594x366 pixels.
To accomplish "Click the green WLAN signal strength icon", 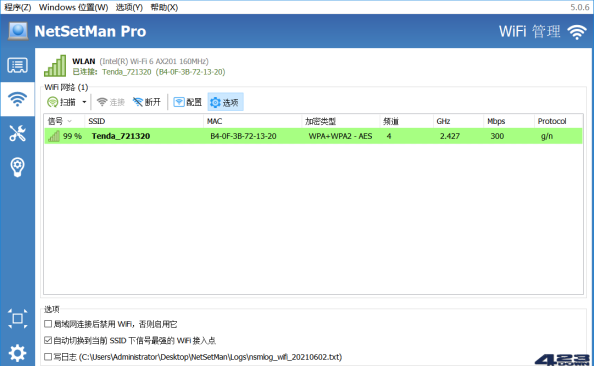I will [x=55, y=66].
